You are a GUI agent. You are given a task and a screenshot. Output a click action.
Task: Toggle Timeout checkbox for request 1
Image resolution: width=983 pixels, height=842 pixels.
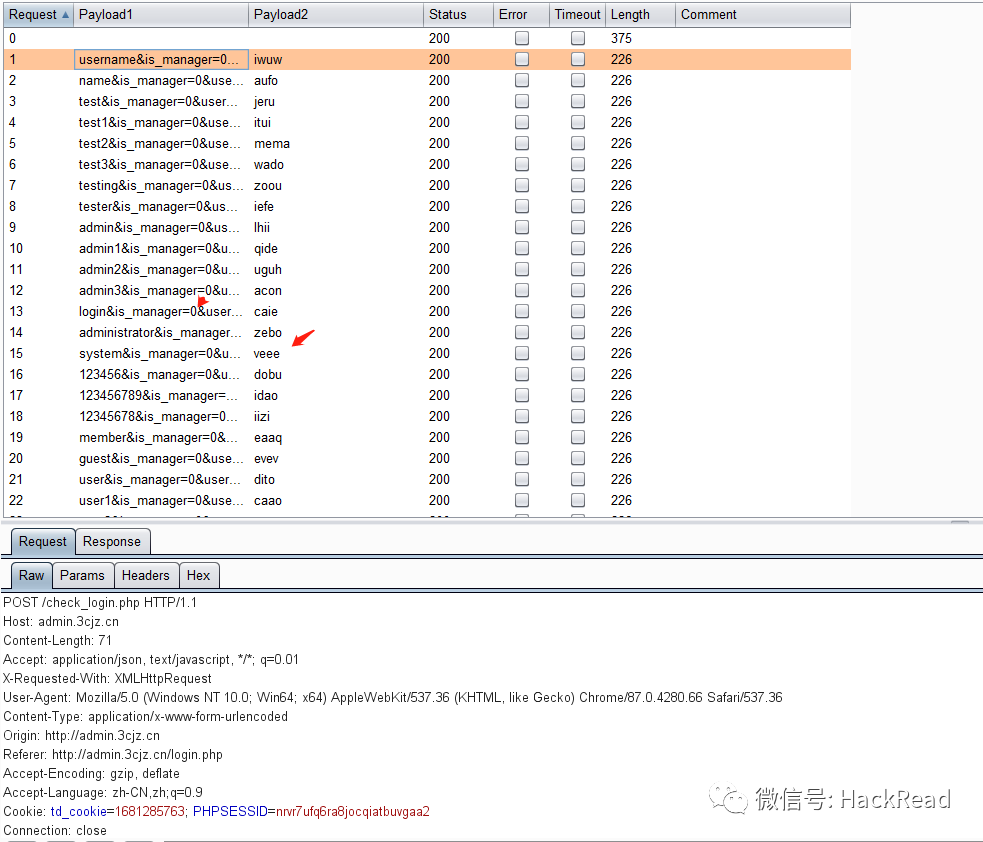click(x=578, y=59)
